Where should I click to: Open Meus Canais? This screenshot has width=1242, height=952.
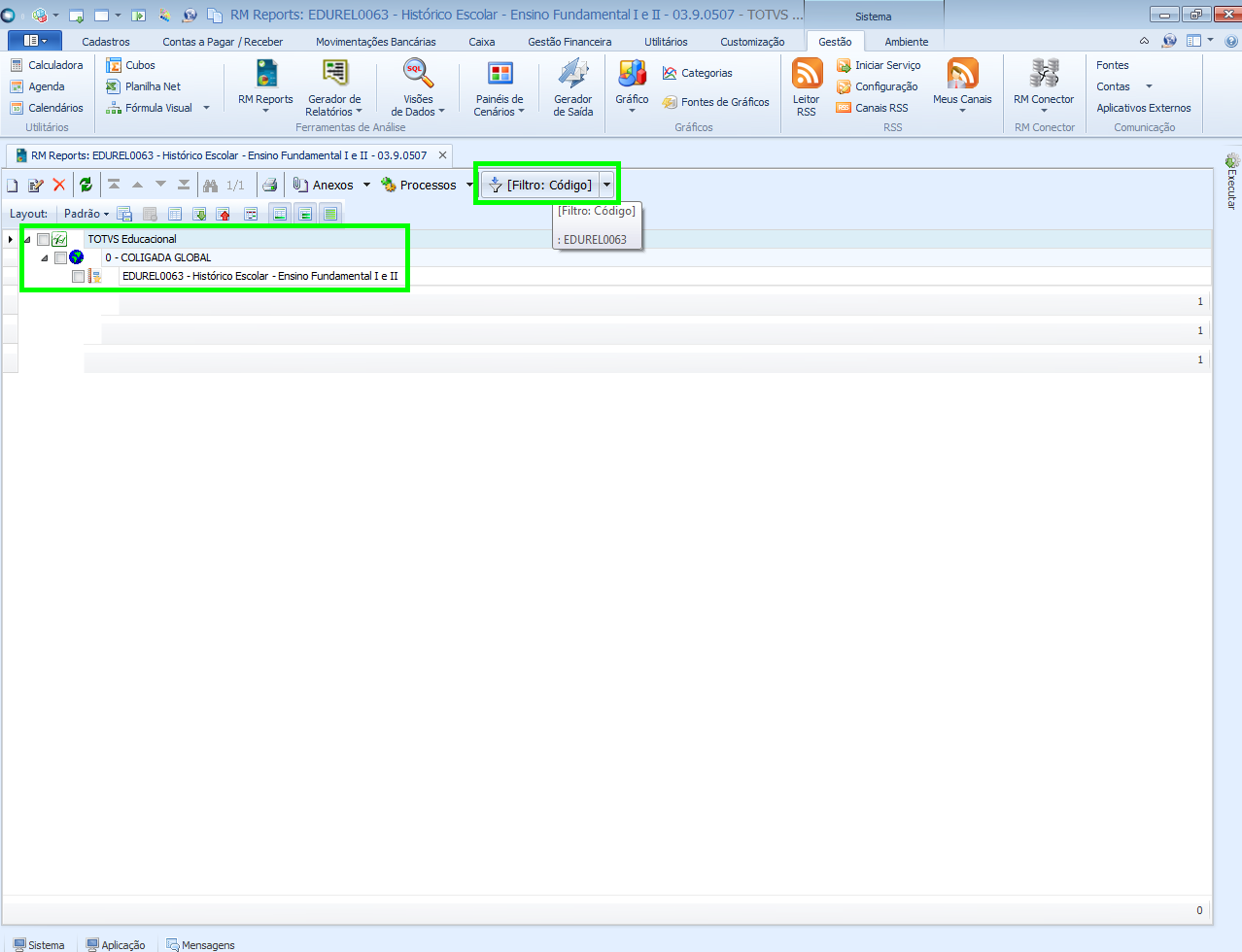coord(962,85)
